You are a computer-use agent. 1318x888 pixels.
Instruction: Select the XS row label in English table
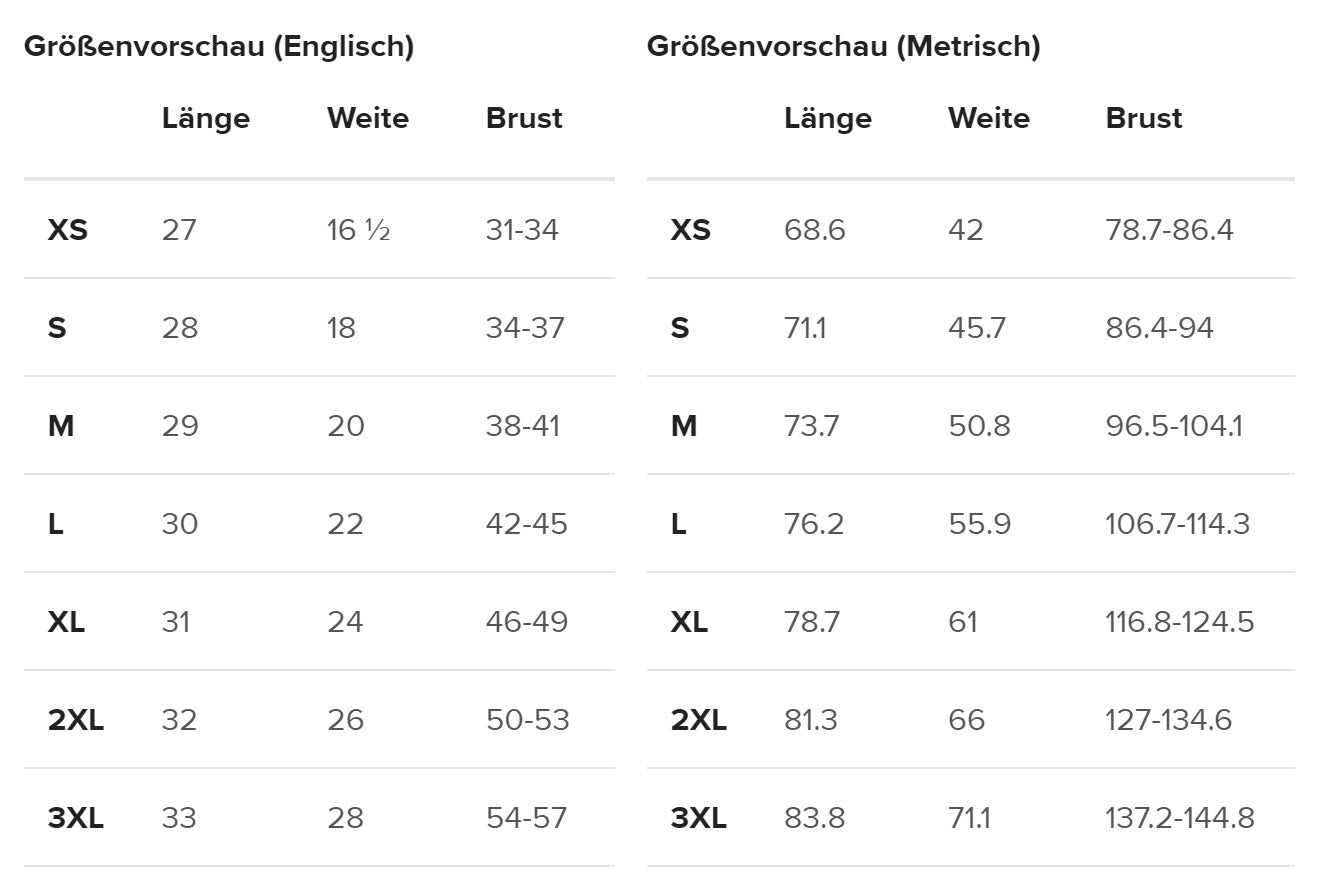point(68,230)
